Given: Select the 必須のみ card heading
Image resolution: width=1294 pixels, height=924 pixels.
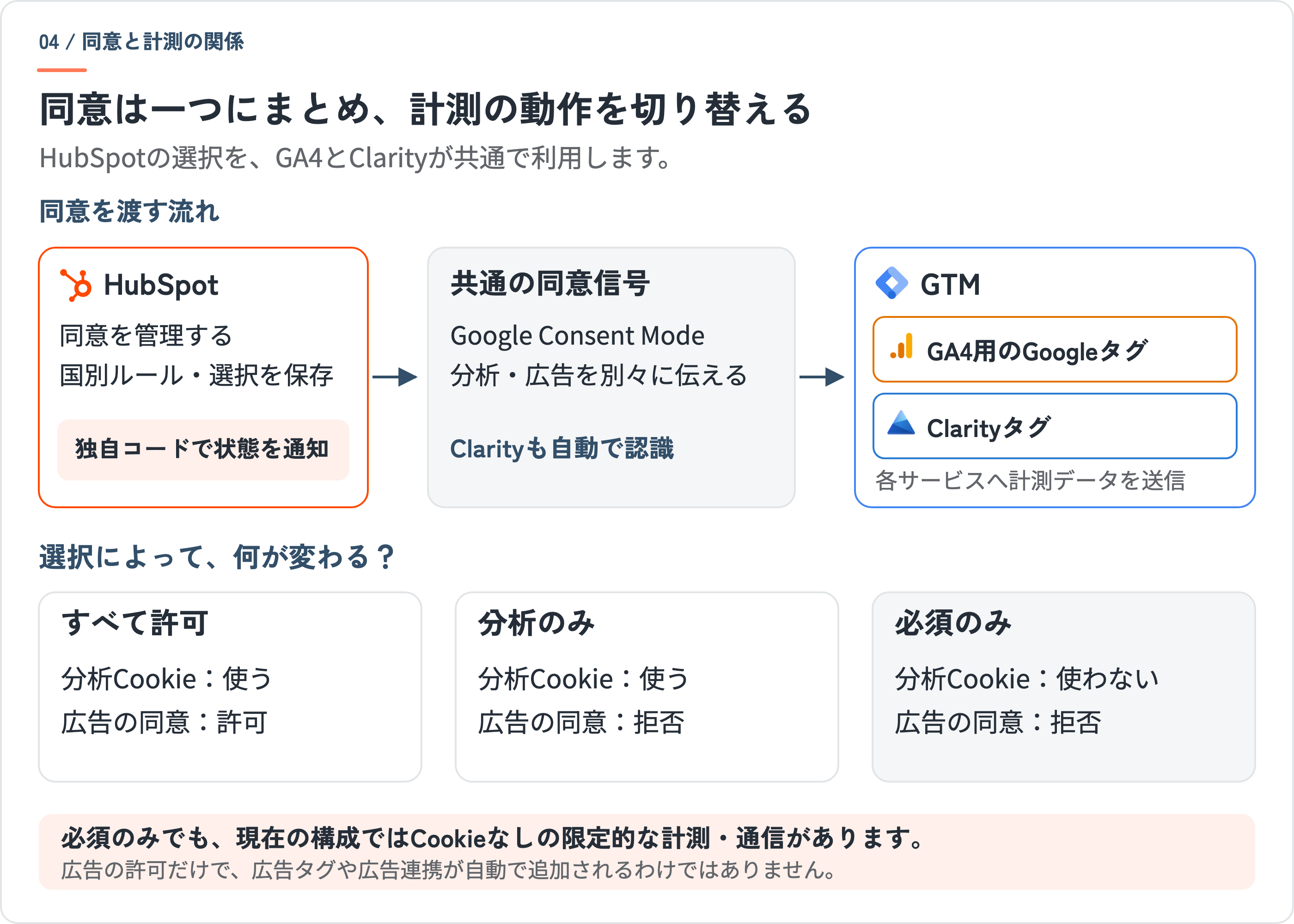Looking at the screenshot, I should [x=953, y=622].
